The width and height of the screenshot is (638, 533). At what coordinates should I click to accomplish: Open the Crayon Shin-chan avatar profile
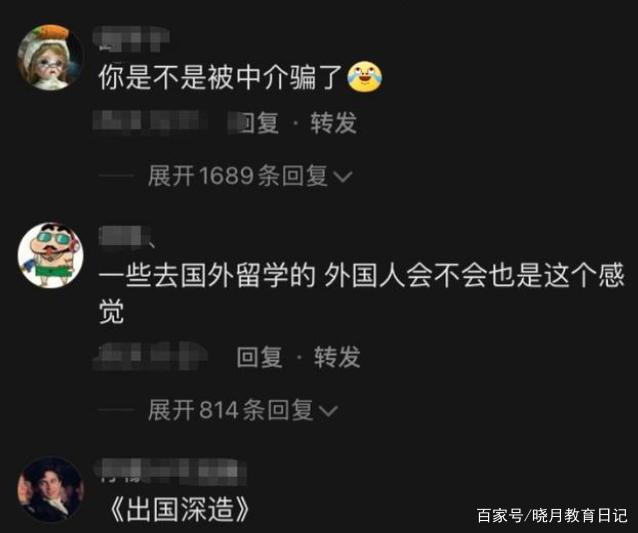click(x=51, y=255)
